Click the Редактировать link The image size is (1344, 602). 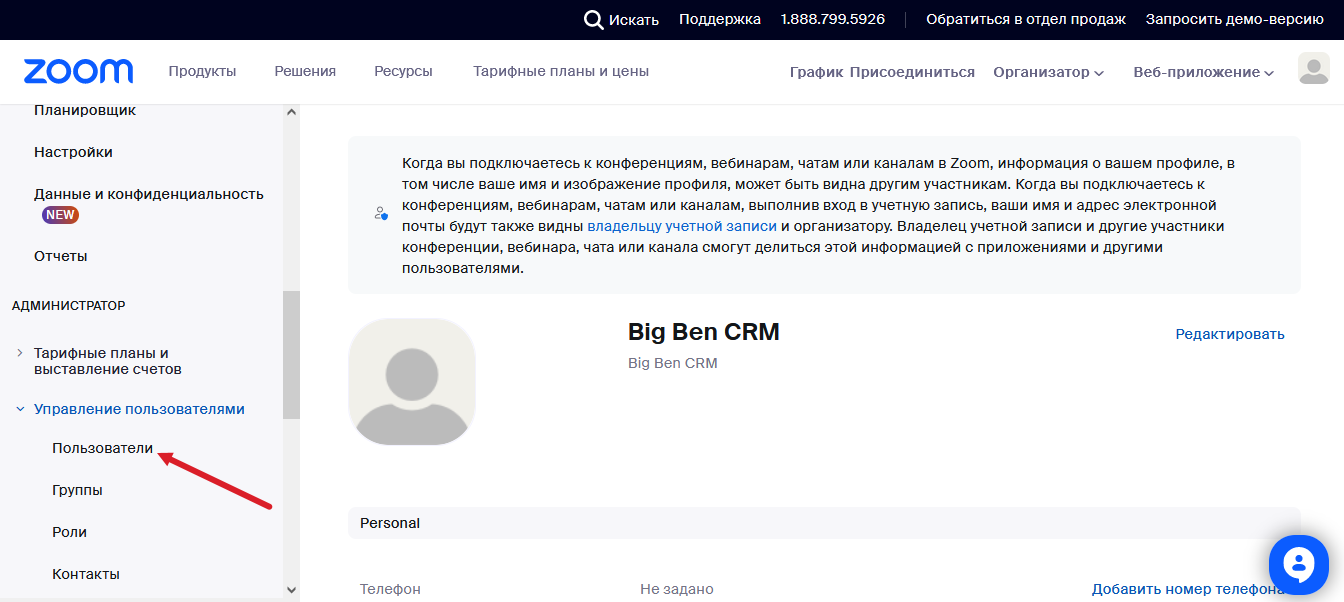(x=1230, y=334)
